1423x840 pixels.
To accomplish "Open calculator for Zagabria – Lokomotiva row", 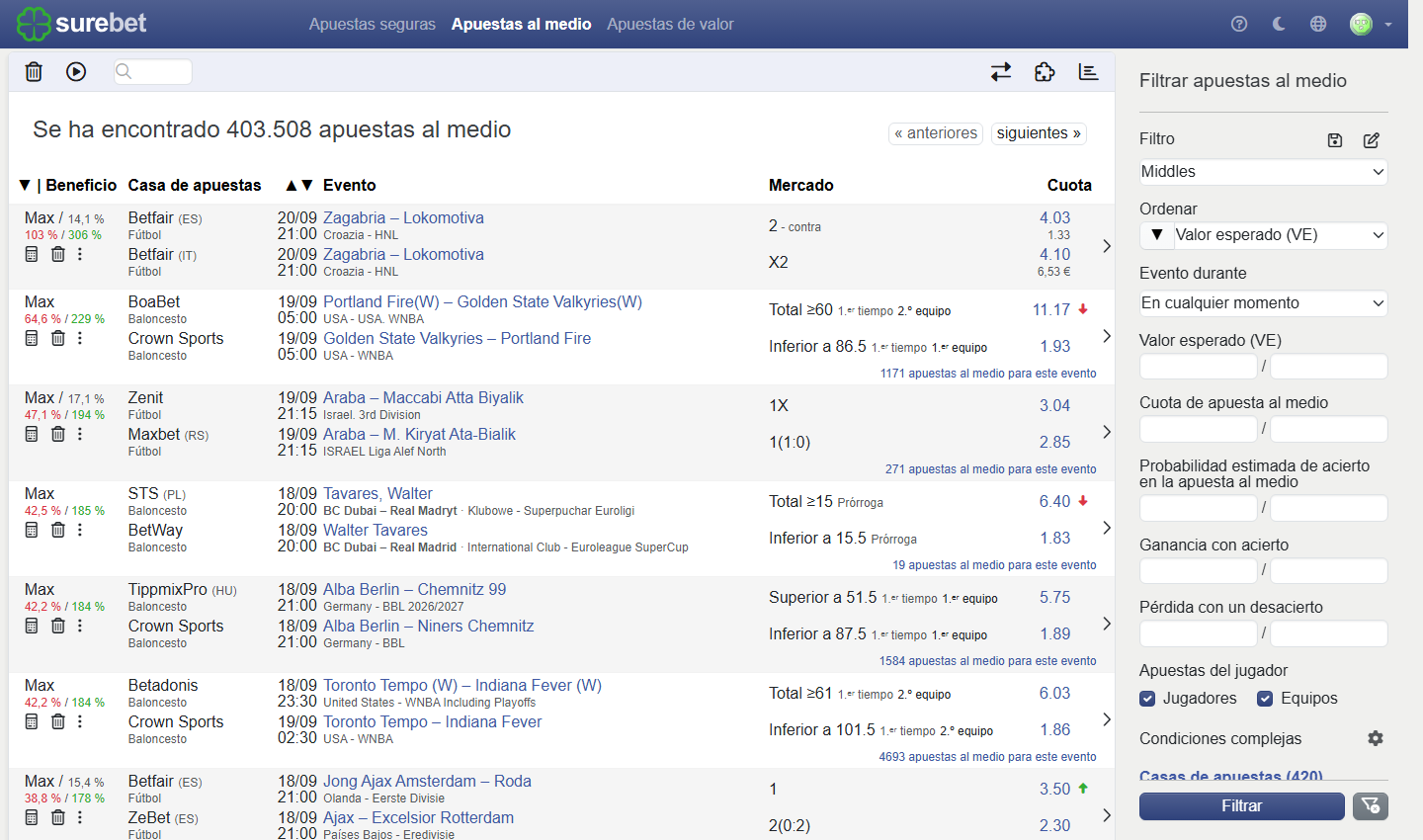I will [32, 254].
